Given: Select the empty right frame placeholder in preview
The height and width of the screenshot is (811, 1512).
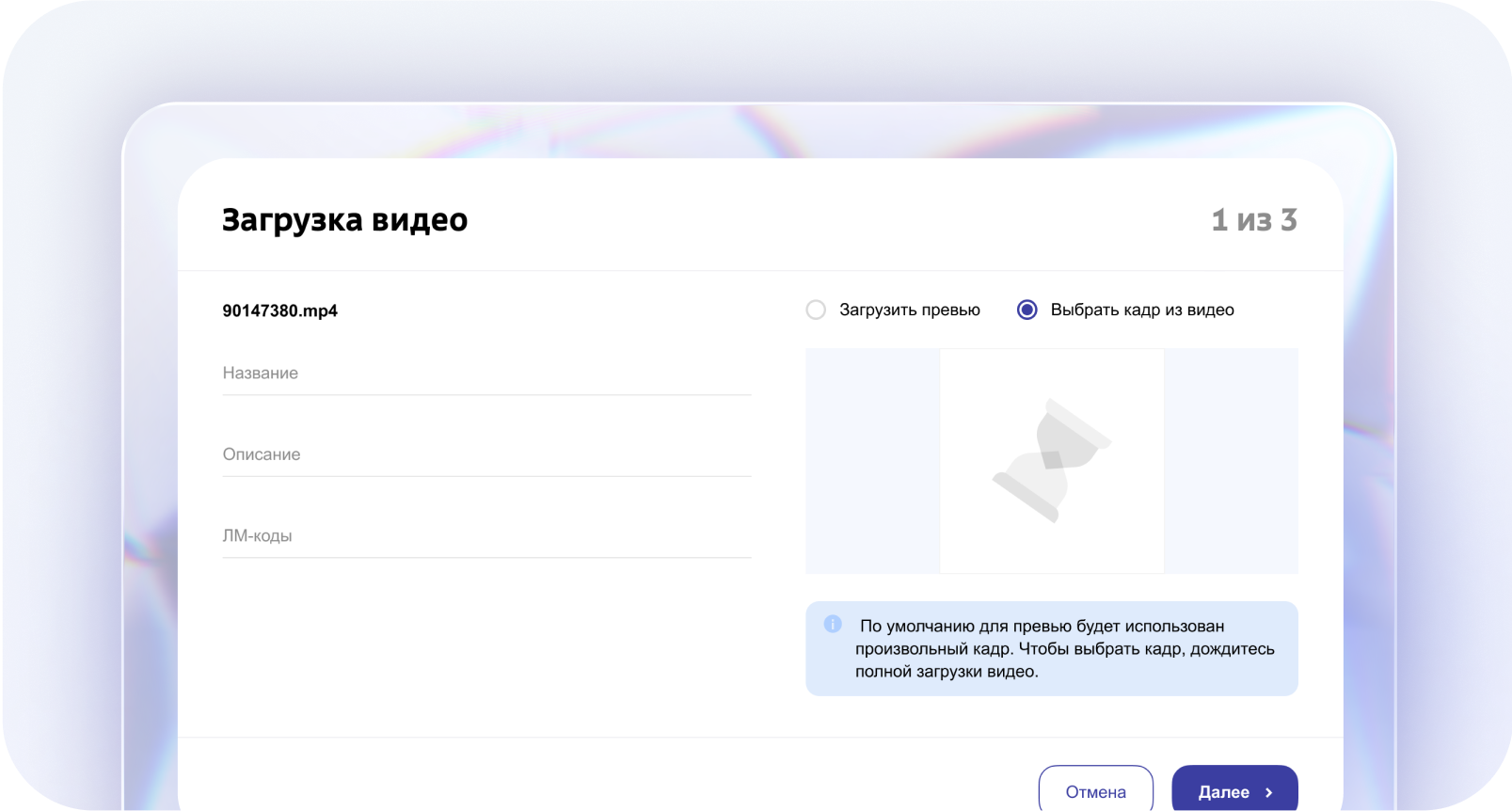Looking at the screenshot, I should pyautogui.click(x=1231, y=460).
